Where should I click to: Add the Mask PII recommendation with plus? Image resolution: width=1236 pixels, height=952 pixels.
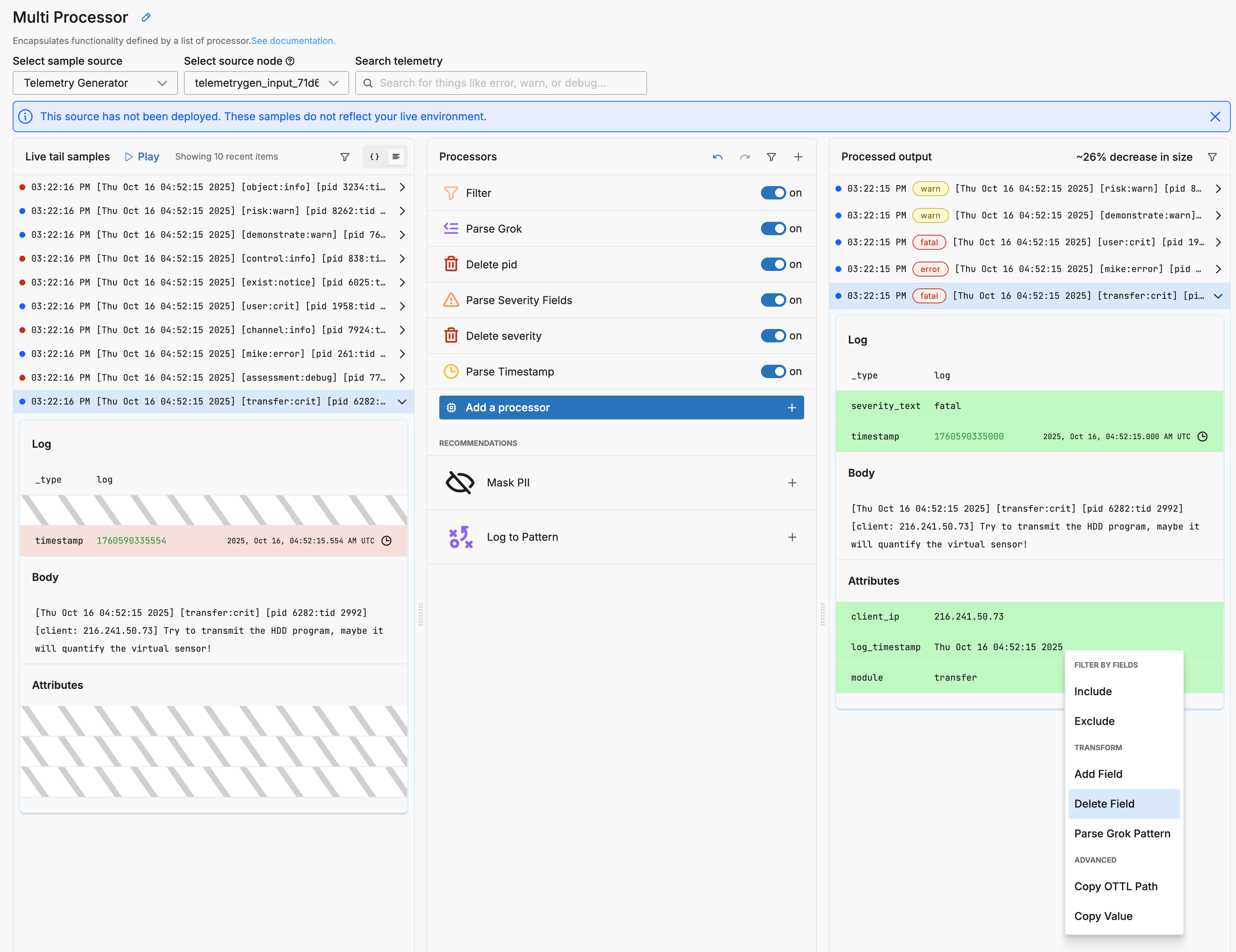[x=792, y=482]
